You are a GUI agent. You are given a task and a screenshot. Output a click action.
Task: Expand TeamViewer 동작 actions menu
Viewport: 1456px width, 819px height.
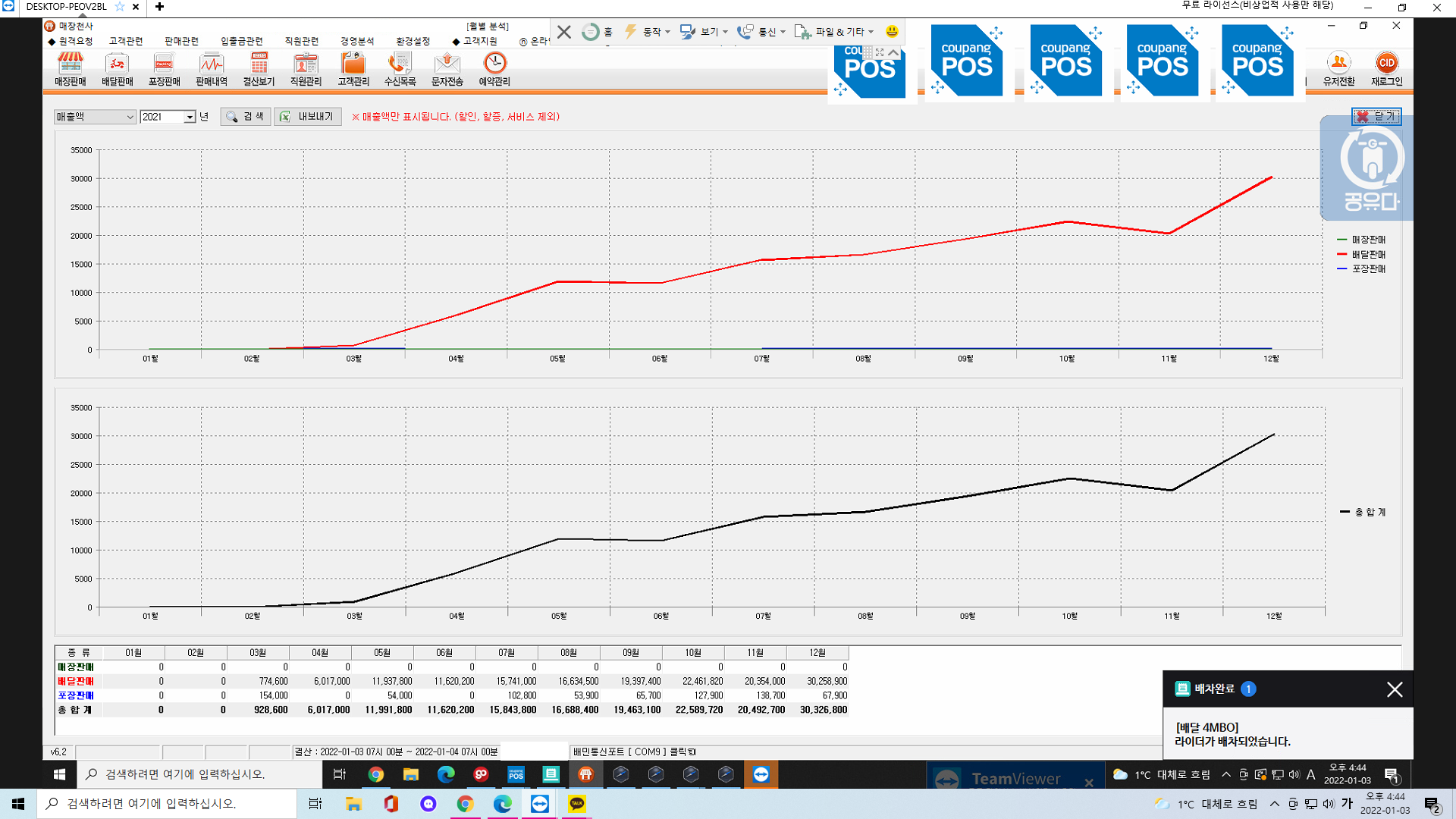pos(648,32)
